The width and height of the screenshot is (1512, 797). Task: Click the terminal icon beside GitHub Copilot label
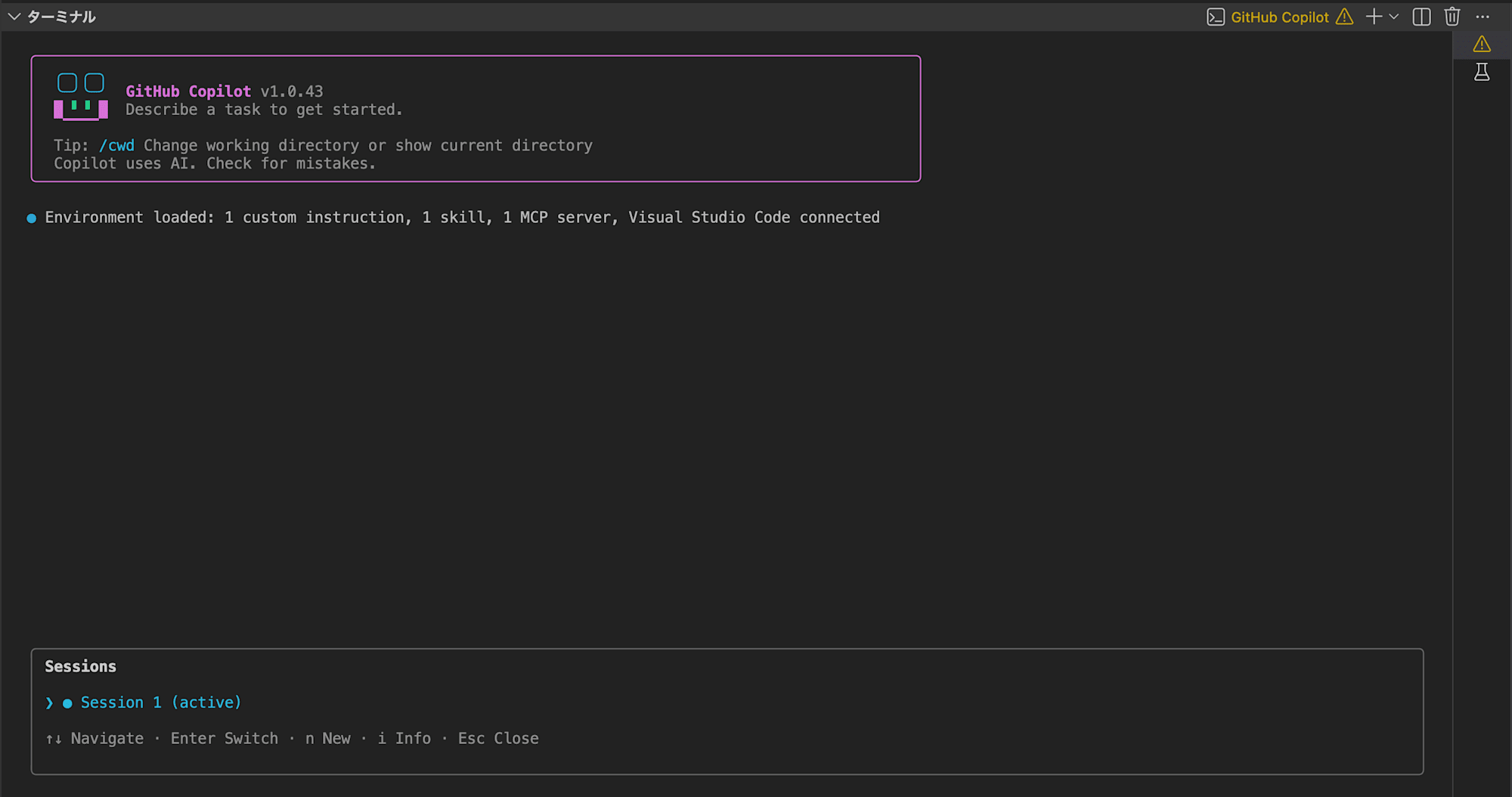(1216, 17)
